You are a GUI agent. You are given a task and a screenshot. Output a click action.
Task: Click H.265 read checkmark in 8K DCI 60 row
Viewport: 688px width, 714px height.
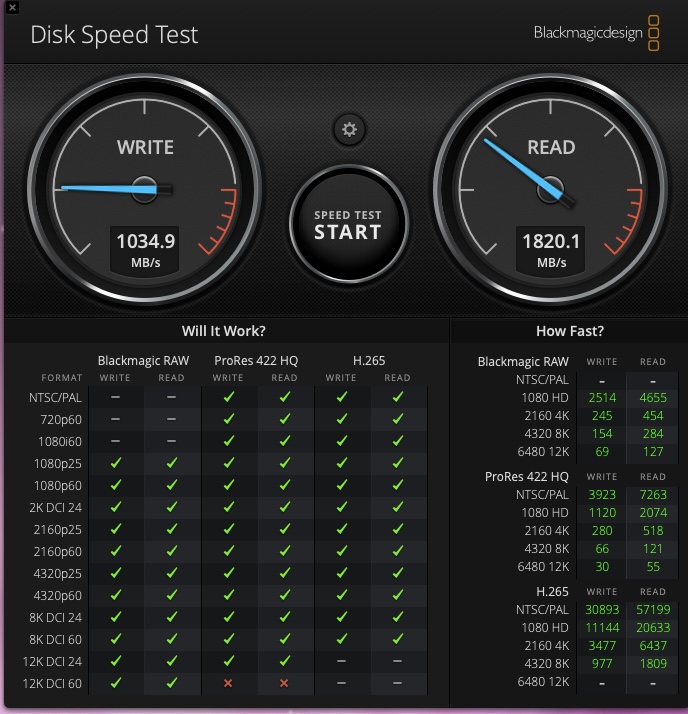[398, 639]
